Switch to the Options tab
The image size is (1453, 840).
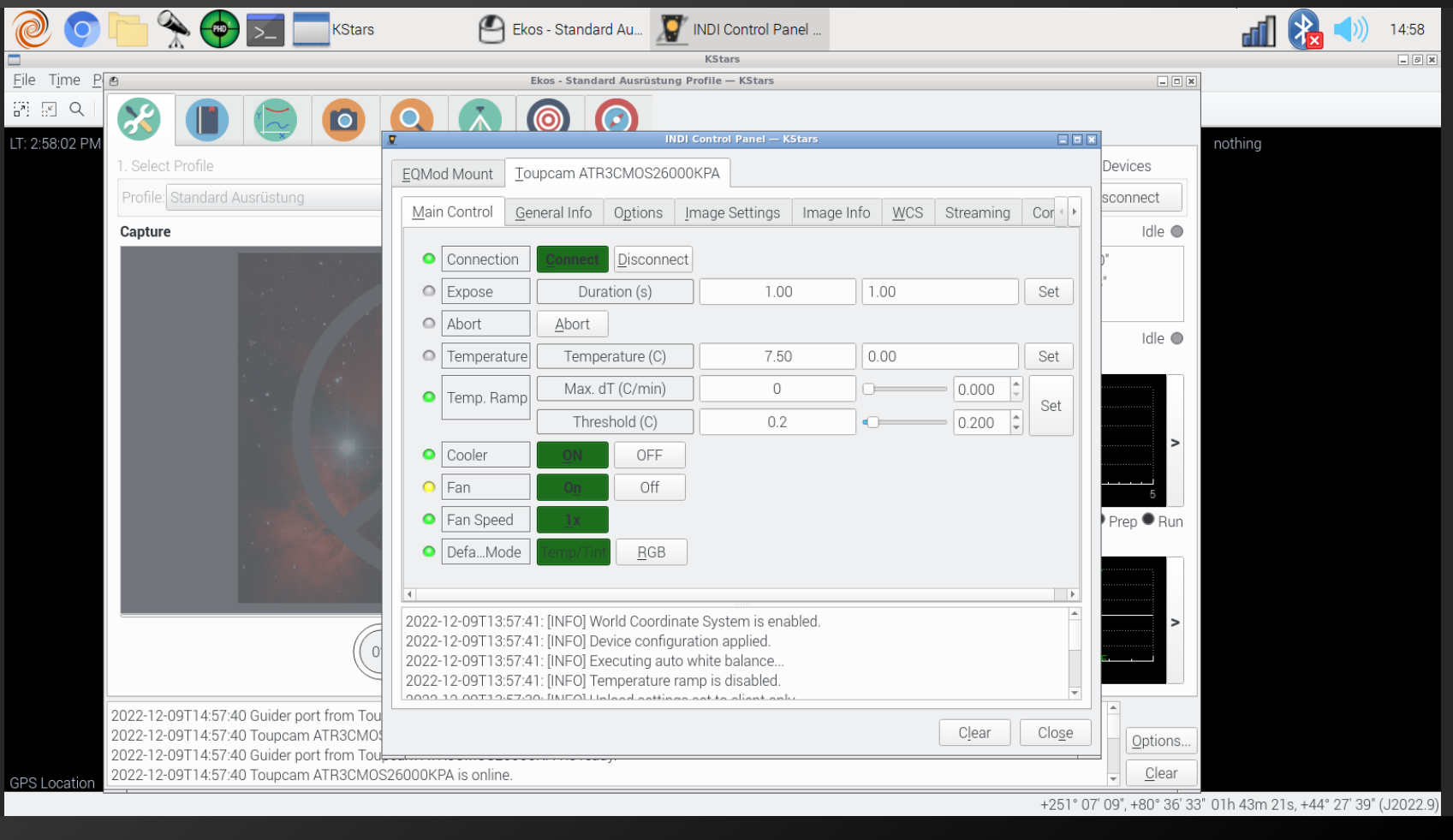coord(638,212)
